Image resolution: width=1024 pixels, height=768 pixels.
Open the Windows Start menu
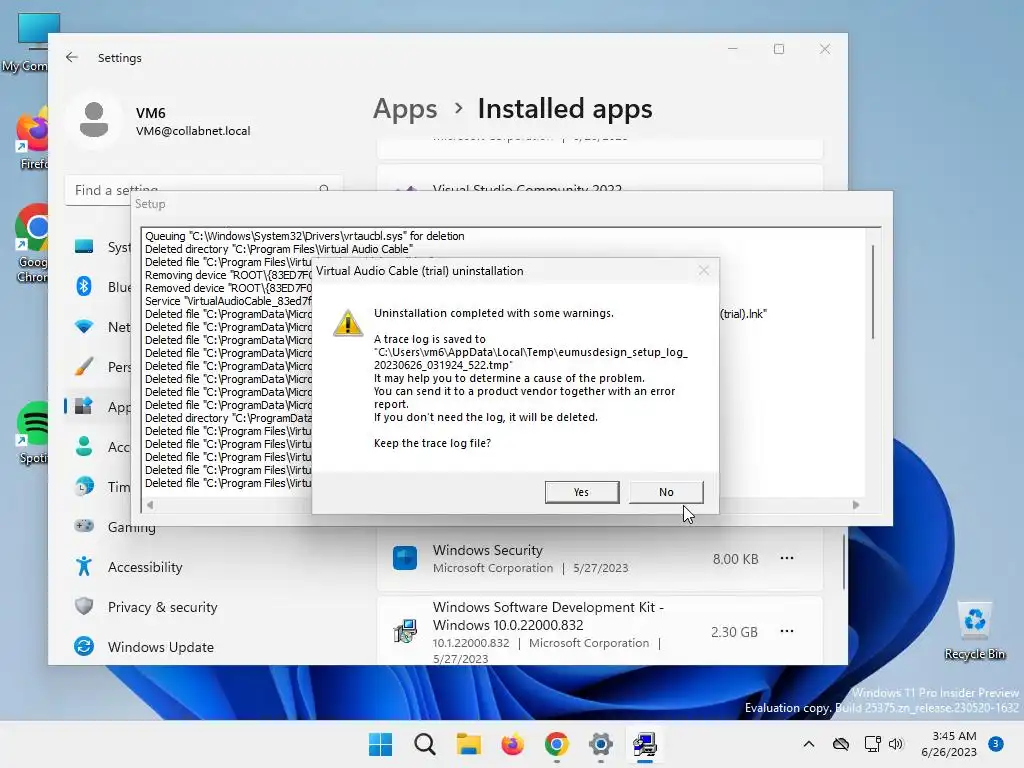(381, 744)
